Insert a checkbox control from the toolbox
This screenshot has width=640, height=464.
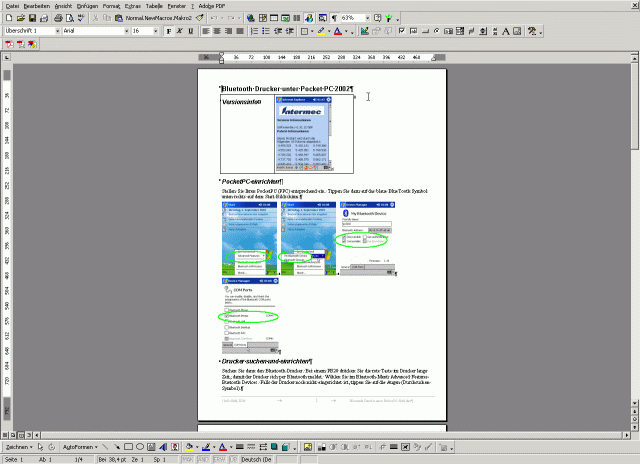[x=402, y=31]
